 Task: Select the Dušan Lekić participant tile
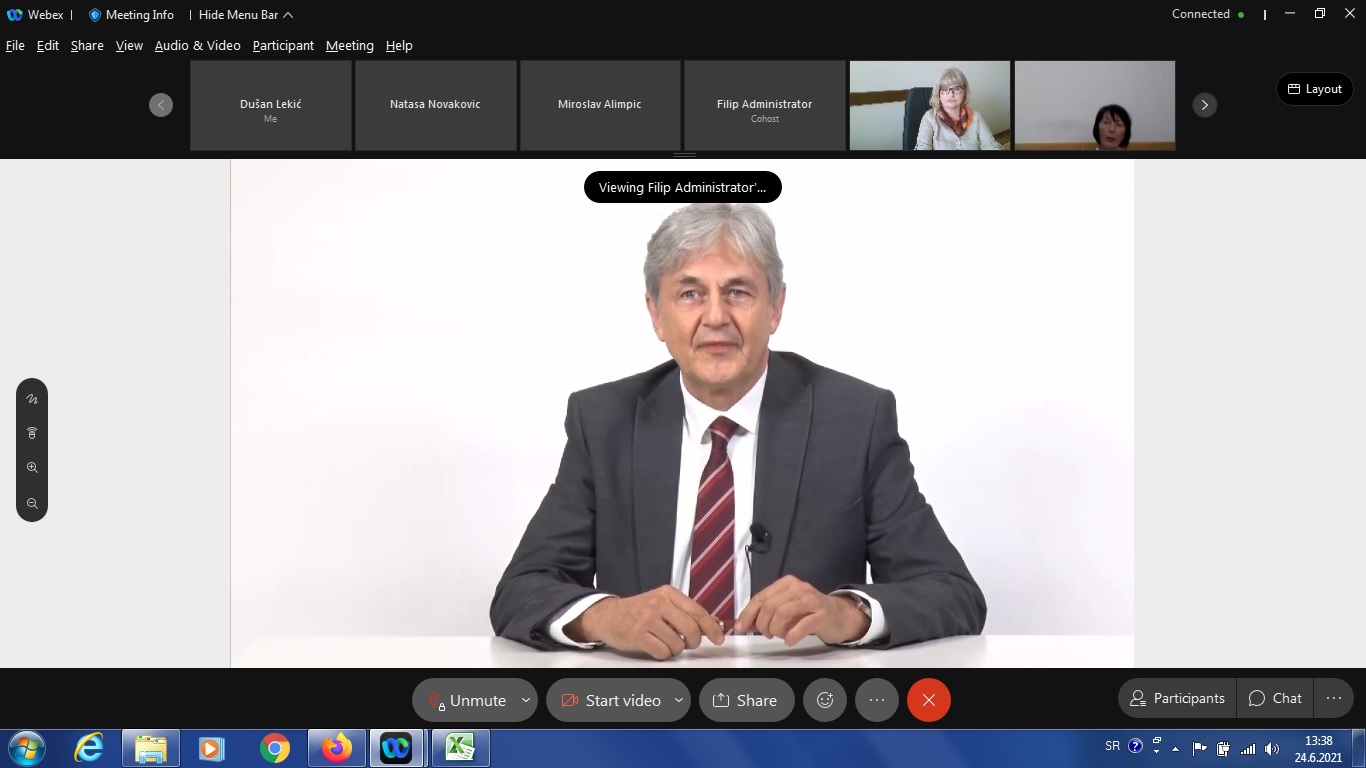271,105
